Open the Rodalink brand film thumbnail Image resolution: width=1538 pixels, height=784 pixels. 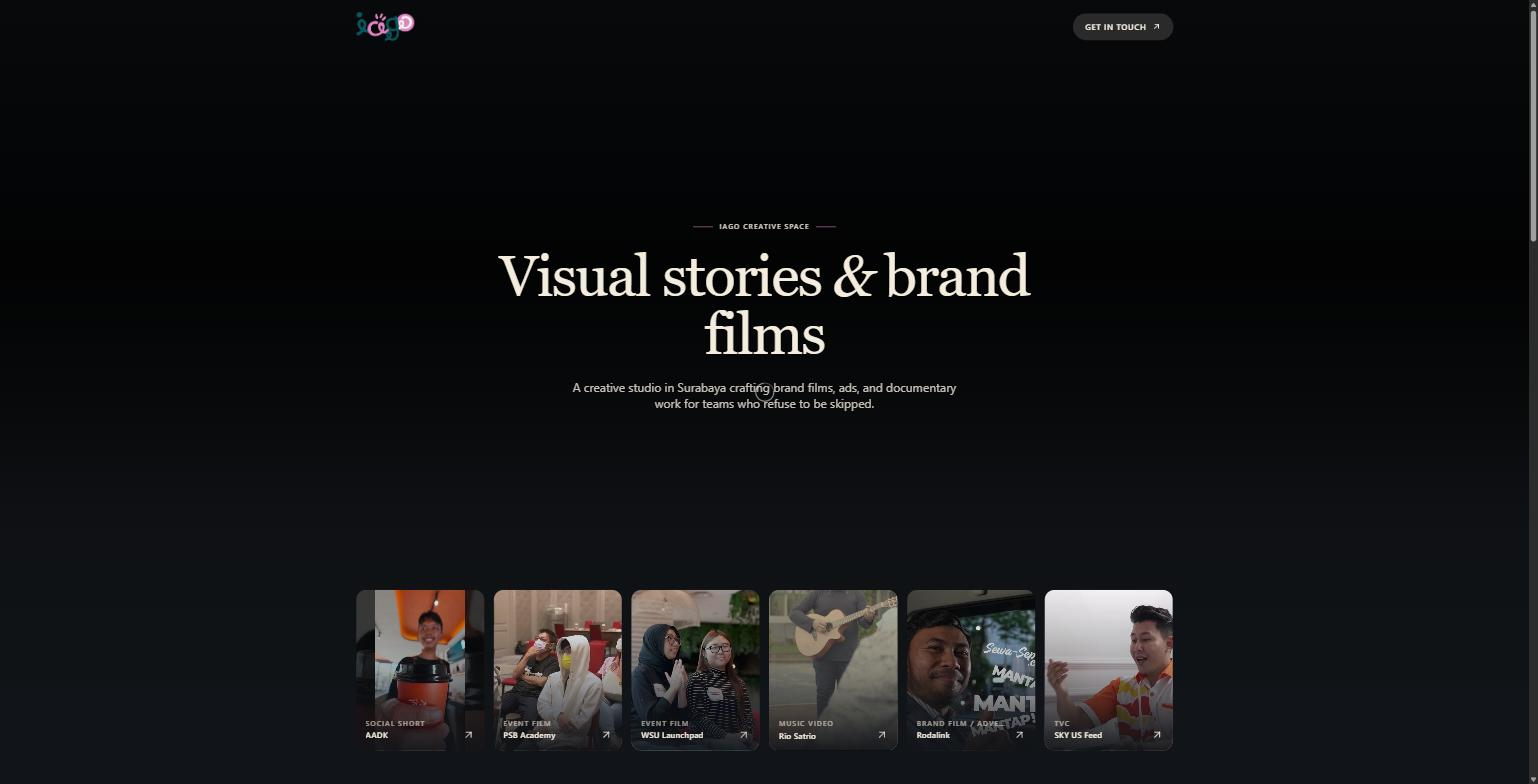click(x=971, y=670)
